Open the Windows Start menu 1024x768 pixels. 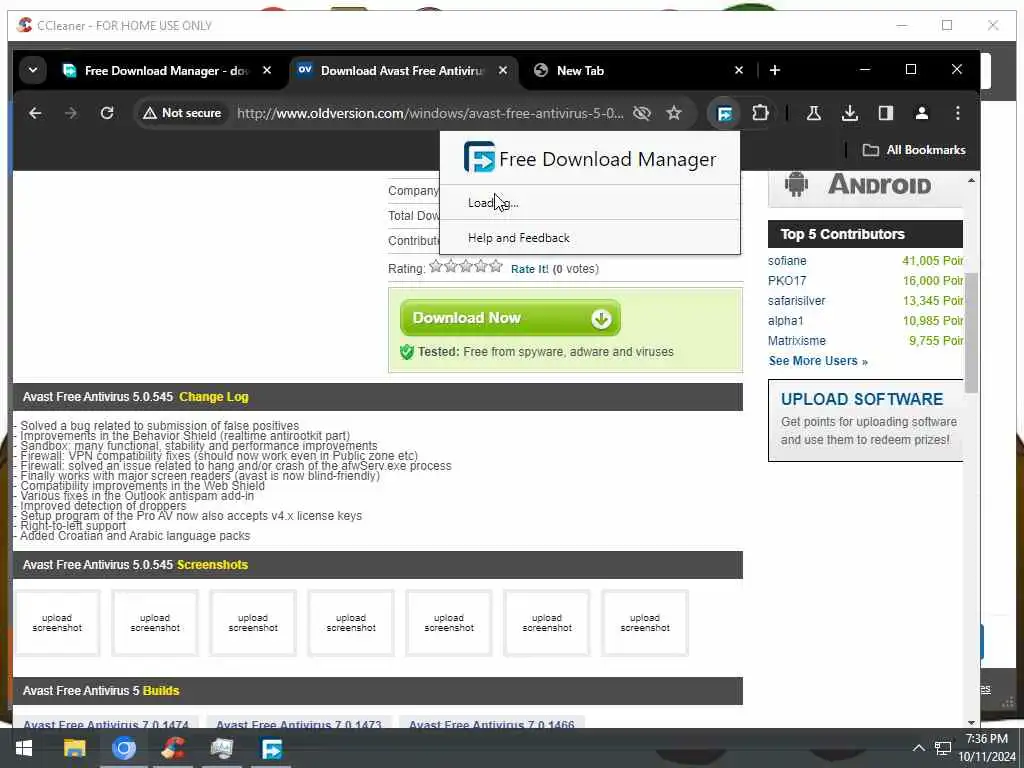(x=24, y=748)
